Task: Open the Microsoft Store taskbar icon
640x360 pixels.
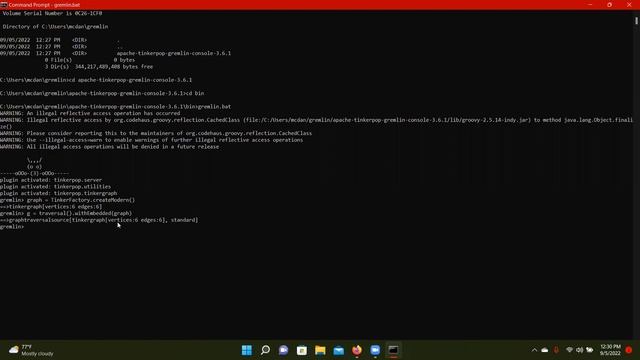Action: click(302, 350)
